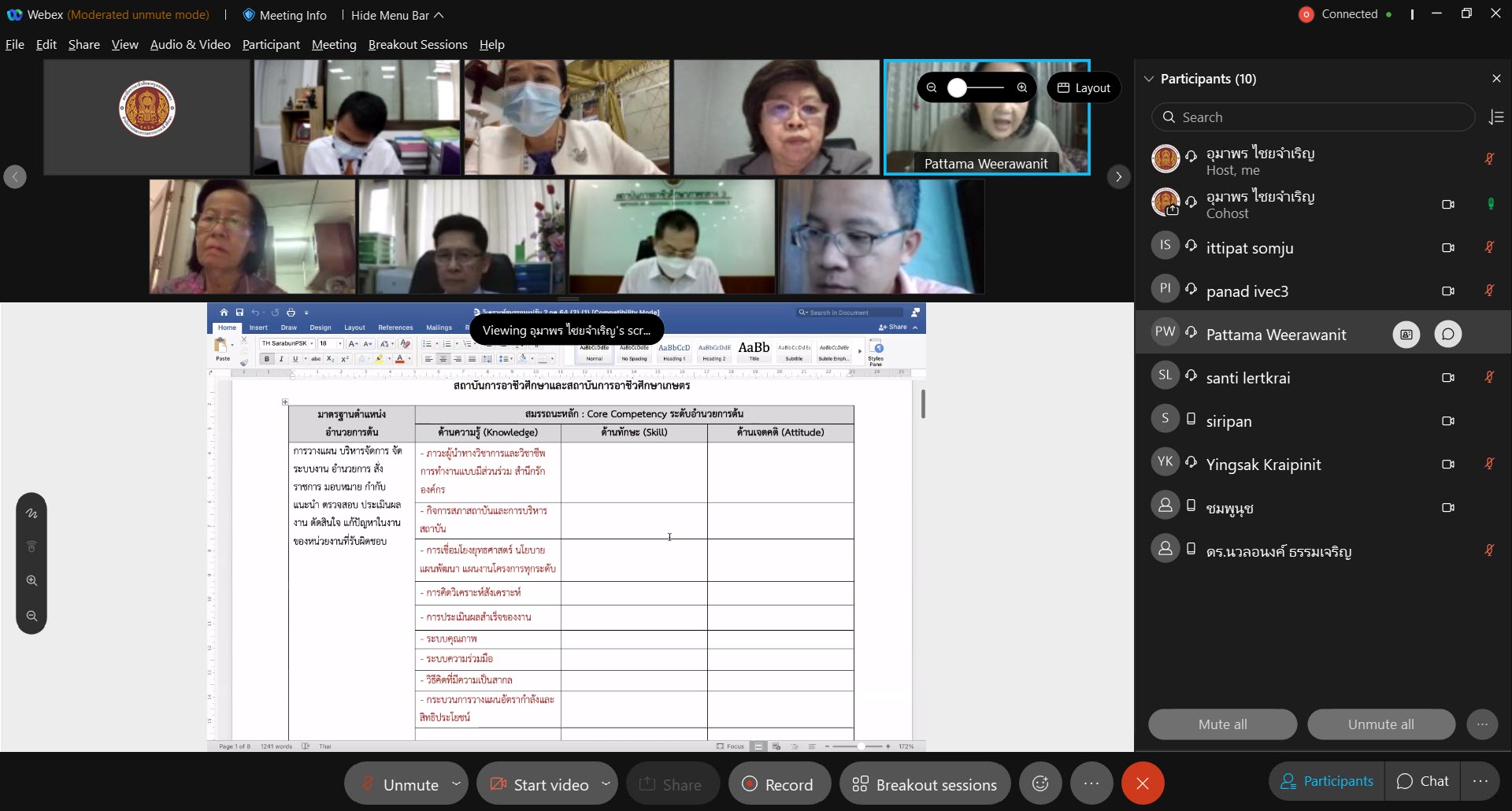Click the shared Word vertical scrollbar
Viewport: 1512px width, 811px height.
coord(922,404)
